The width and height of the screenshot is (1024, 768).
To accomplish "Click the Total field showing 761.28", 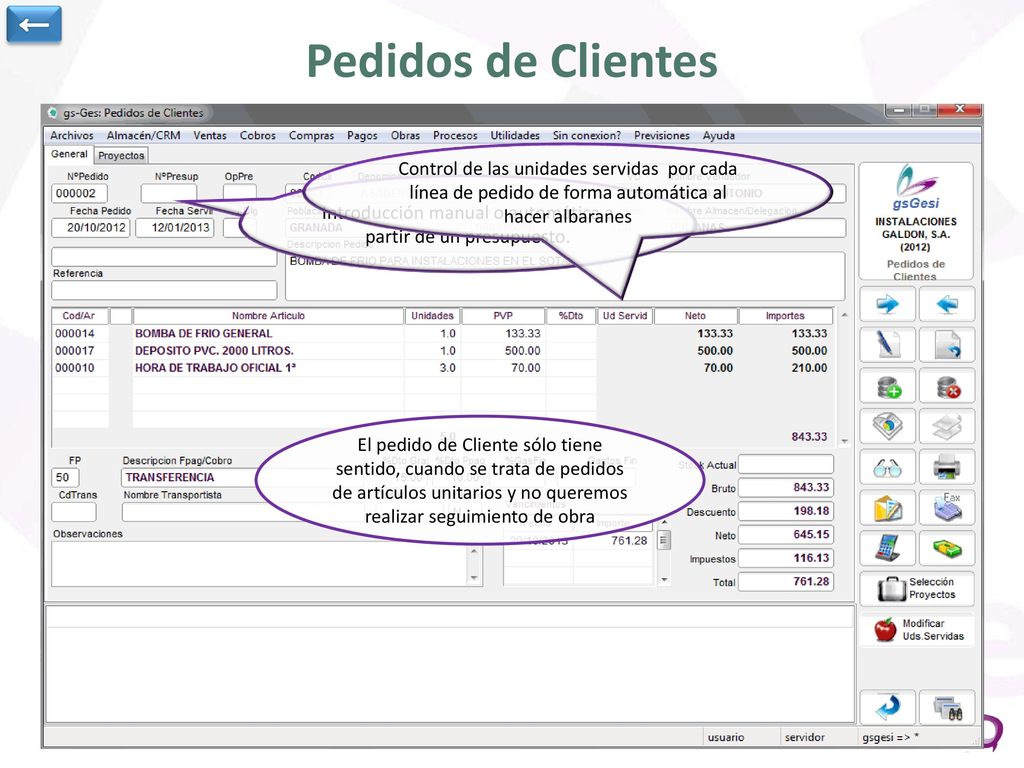I will 786,581.
